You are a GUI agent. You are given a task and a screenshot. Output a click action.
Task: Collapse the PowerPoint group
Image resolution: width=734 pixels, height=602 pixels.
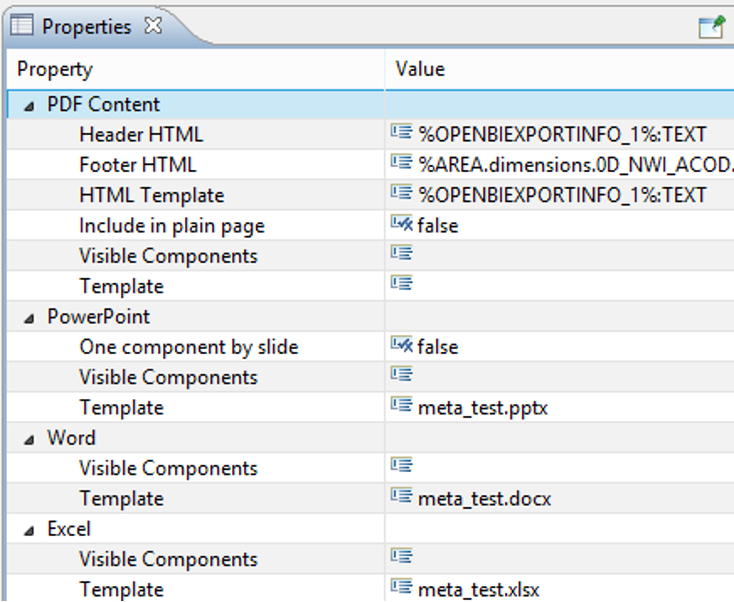[x=29, y=319]
